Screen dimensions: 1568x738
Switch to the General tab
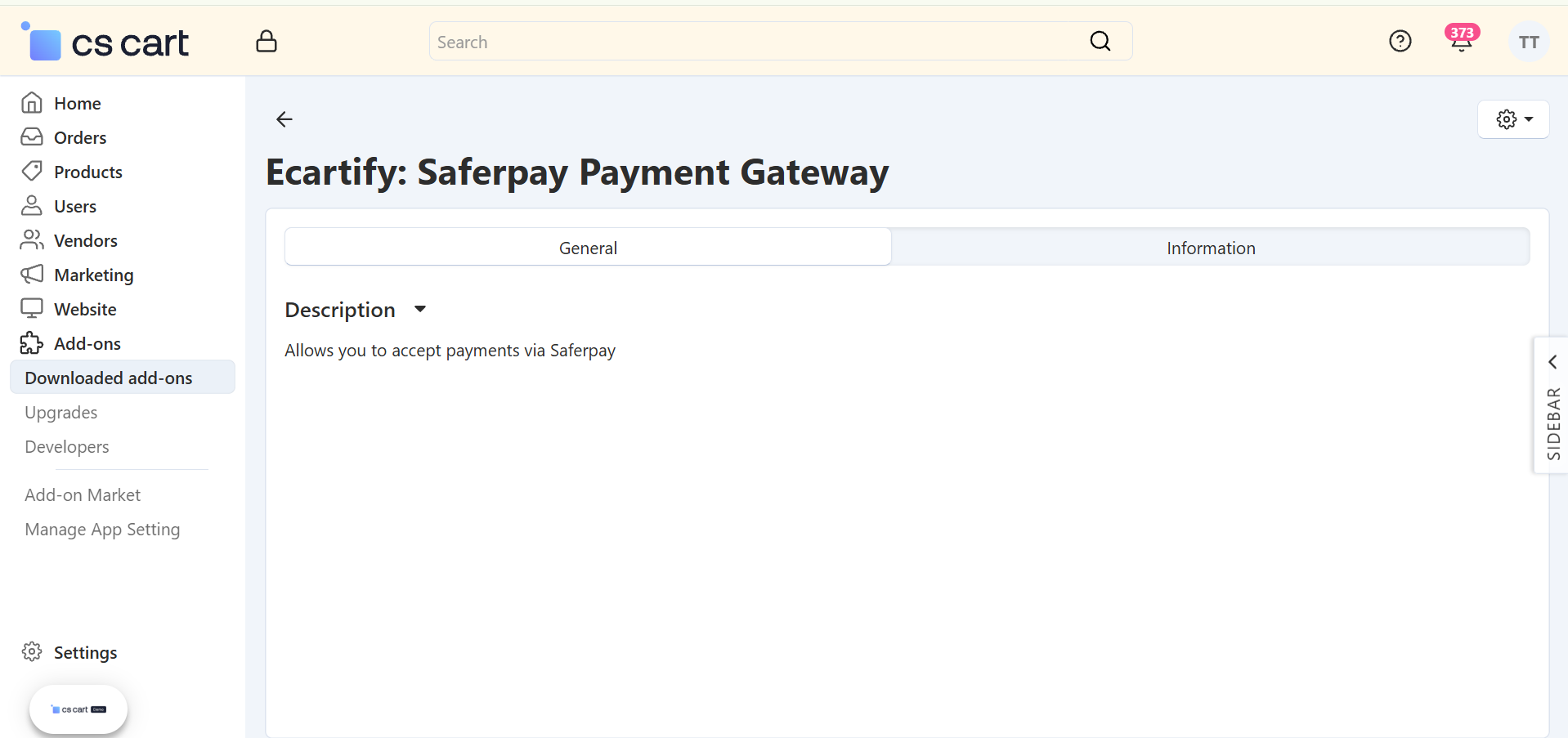click(x=588, y=247)
